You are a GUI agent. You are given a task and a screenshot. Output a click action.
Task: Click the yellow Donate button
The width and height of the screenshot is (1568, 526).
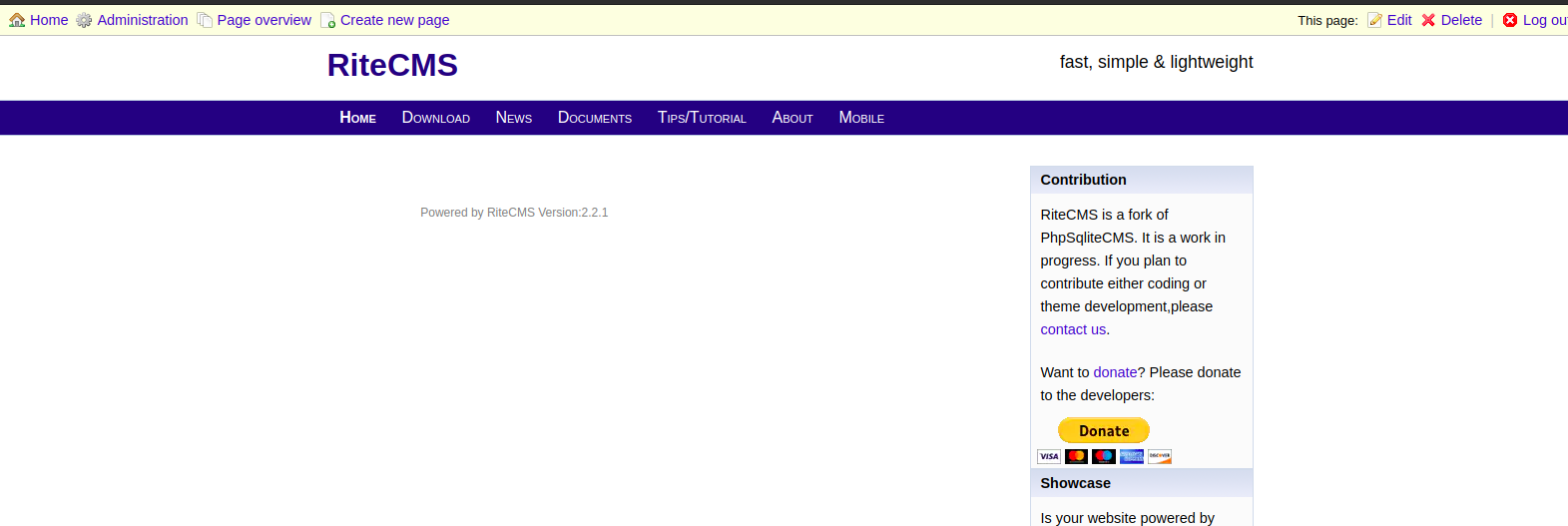[x=1104, y=430]
